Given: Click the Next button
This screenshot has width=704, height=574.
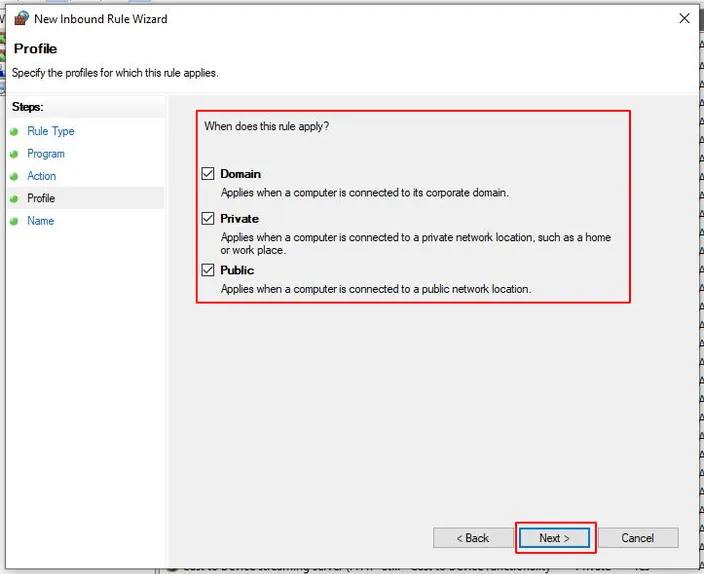Looking at the screenshot, I should coord(554,538).
